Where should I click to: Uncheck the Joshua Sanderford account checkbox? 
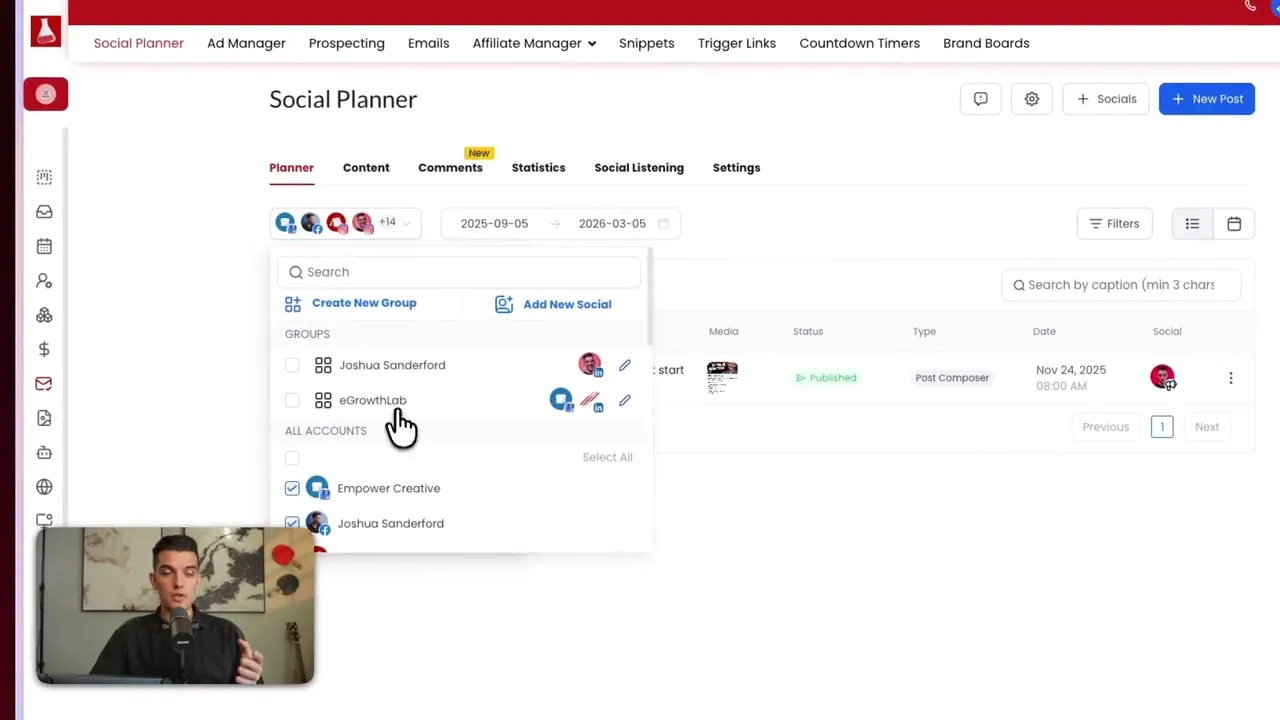[x=292, y=523]
